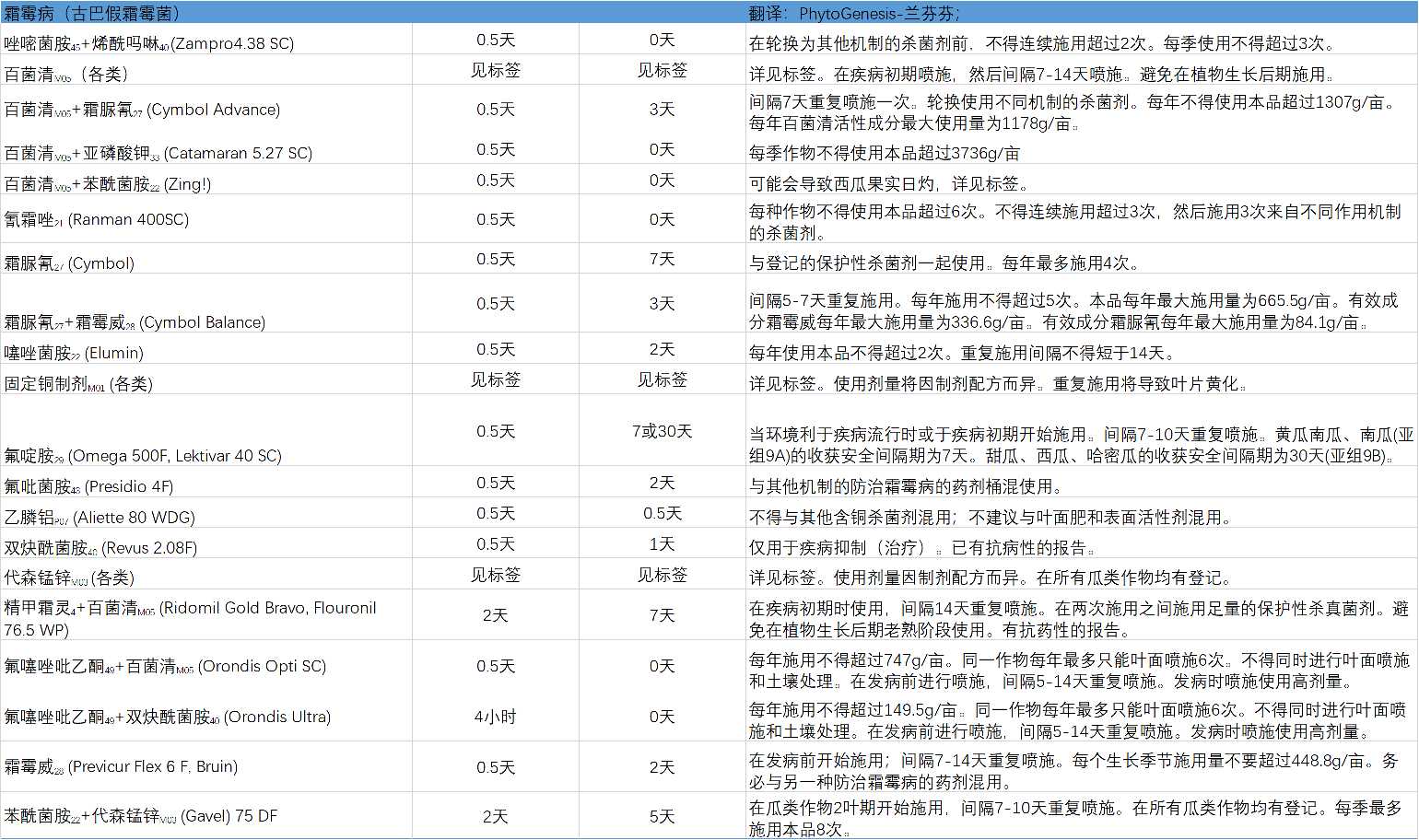Select the Omega 500F note mentioning 亚组9A
Image resolution: width=1419 pixels, height=840 pixels.
click(1081, 445)
